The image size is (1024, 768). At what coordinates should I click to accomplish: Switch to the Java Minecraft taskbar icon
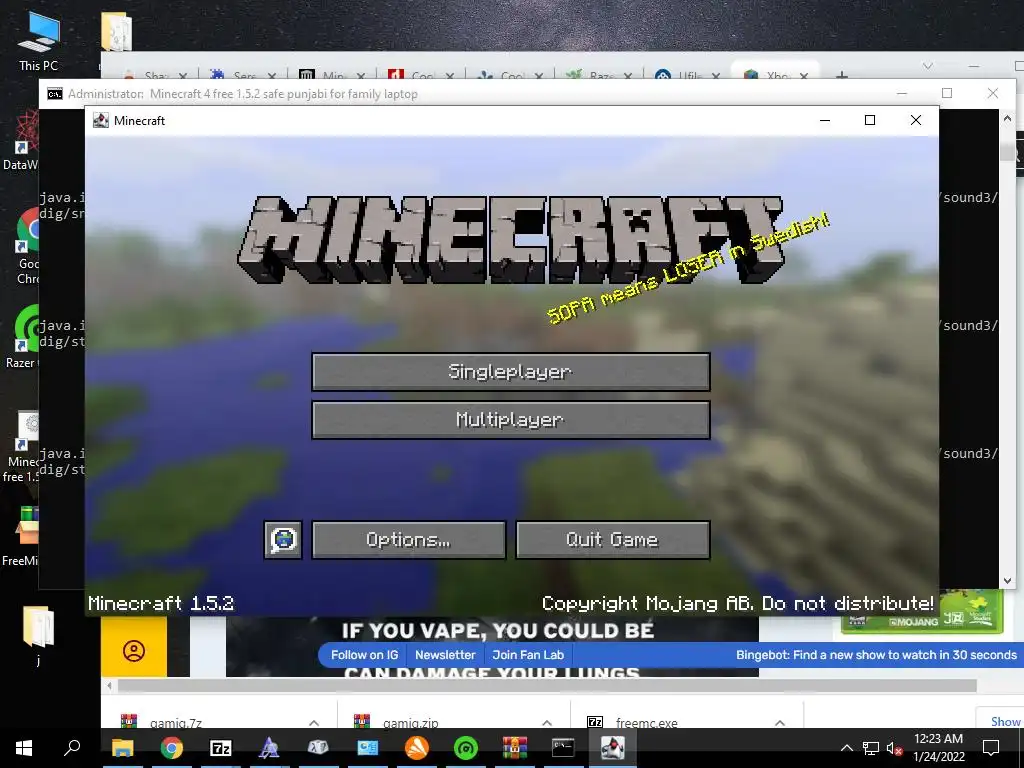pos(613,748)
